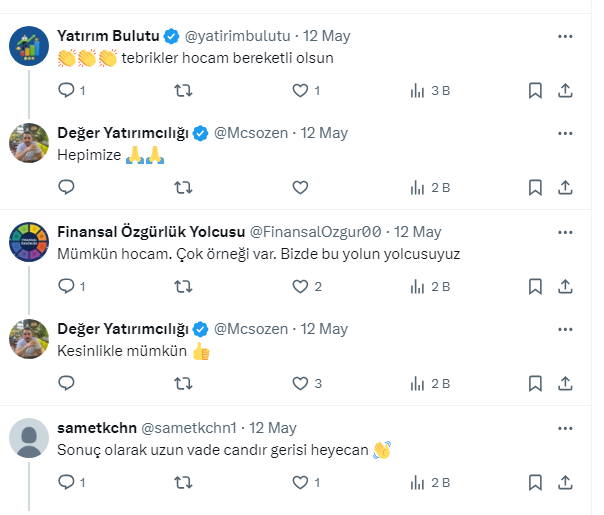Retweet the sametkchn tweet
This screenshot has width=604, height=515.
(184, 482)
